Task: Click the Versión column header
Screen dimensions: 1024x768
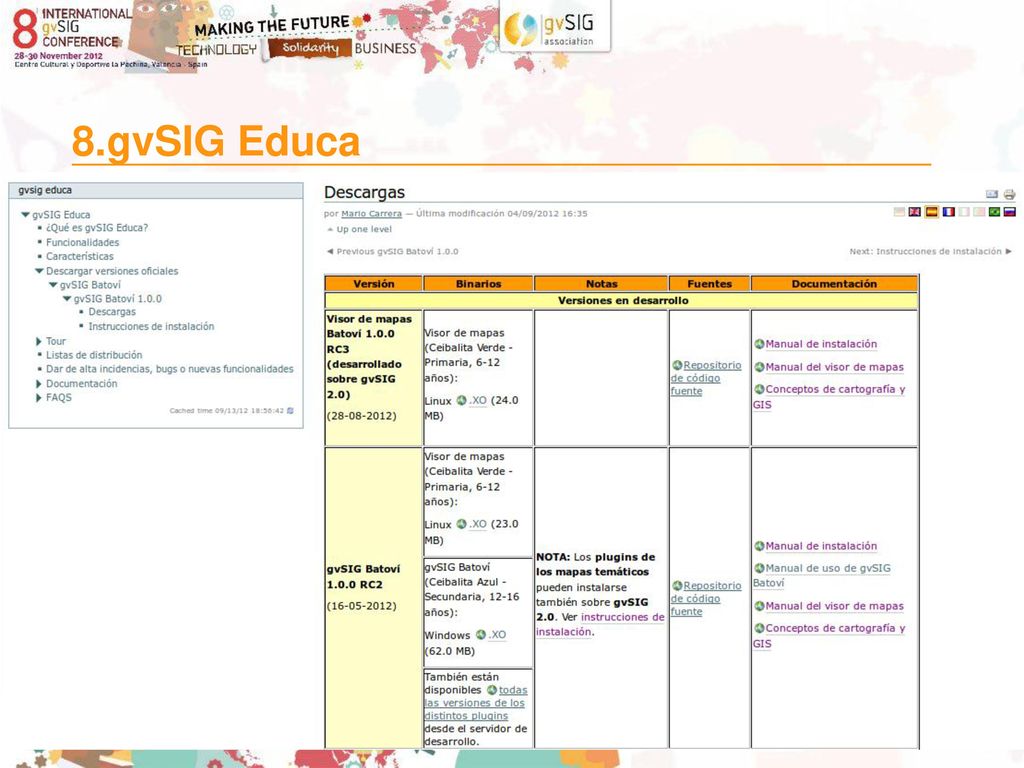Action: tap(374, 283)
